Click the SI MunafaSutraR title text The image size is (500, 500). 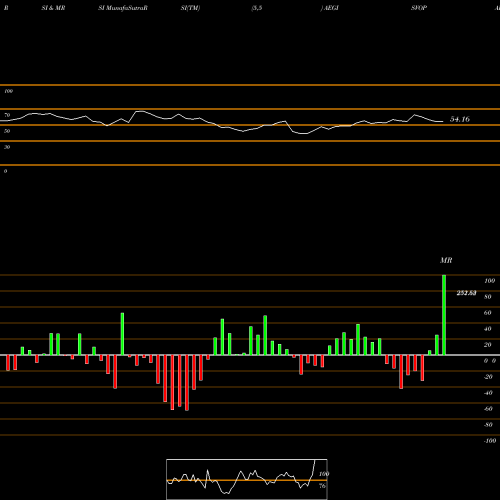123,8
